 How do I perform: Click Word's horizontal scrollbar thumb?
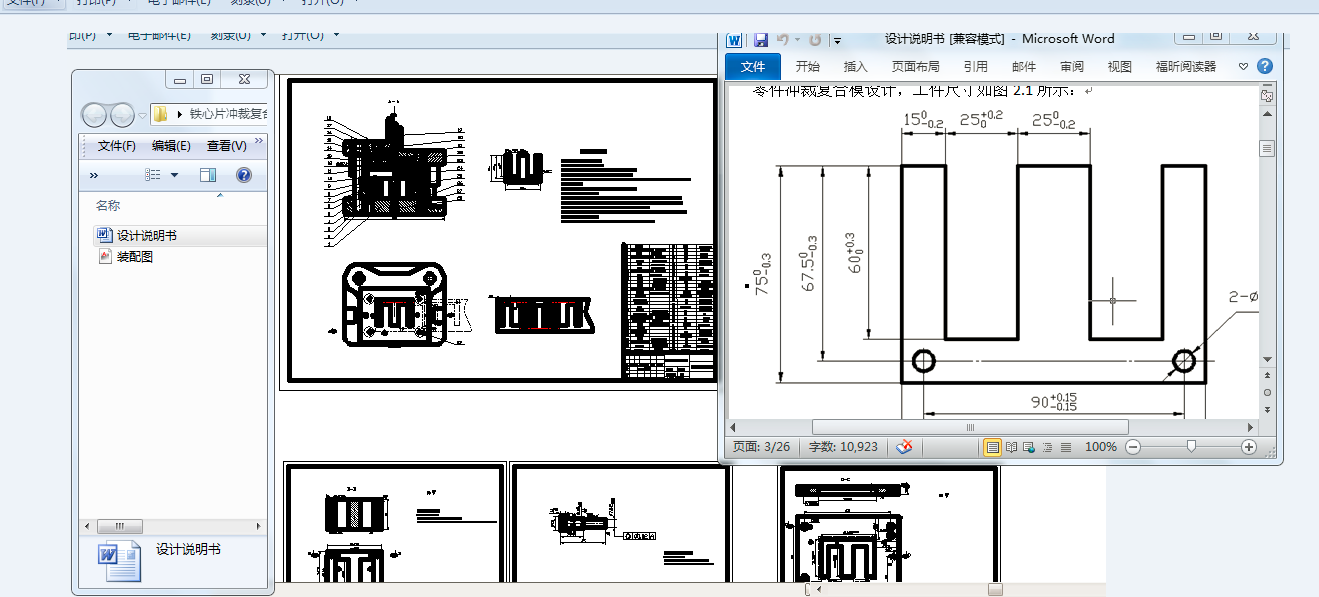(x=969, y=427)
